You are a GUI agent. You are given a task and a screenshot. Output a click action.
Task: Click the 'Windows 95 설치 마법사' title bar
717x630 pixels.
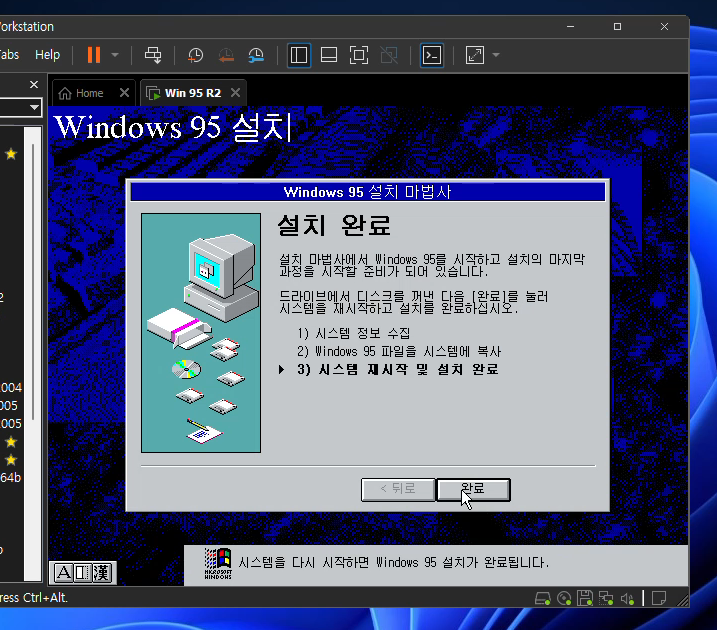point(368,192)
